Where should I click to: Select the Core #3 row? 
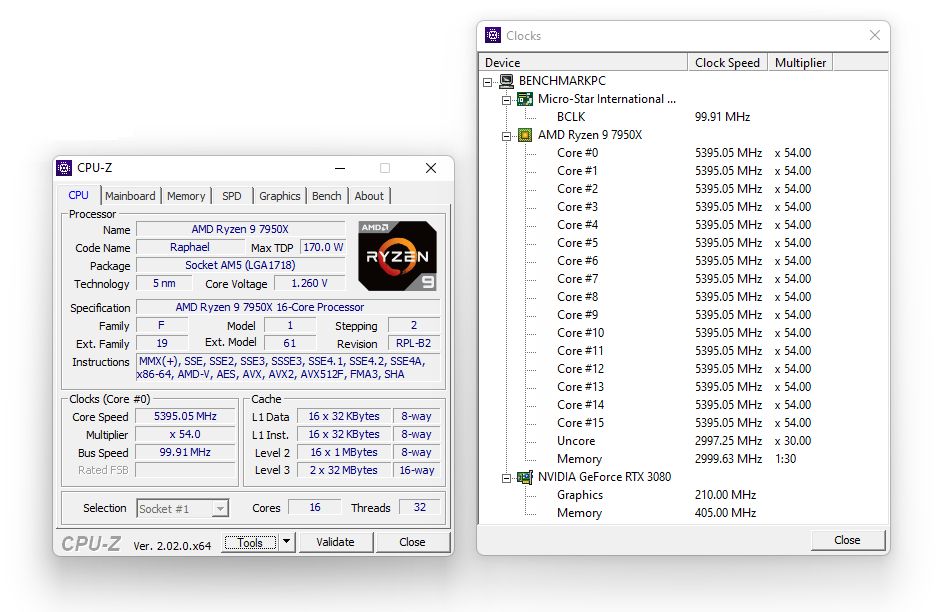coord(683,207)
